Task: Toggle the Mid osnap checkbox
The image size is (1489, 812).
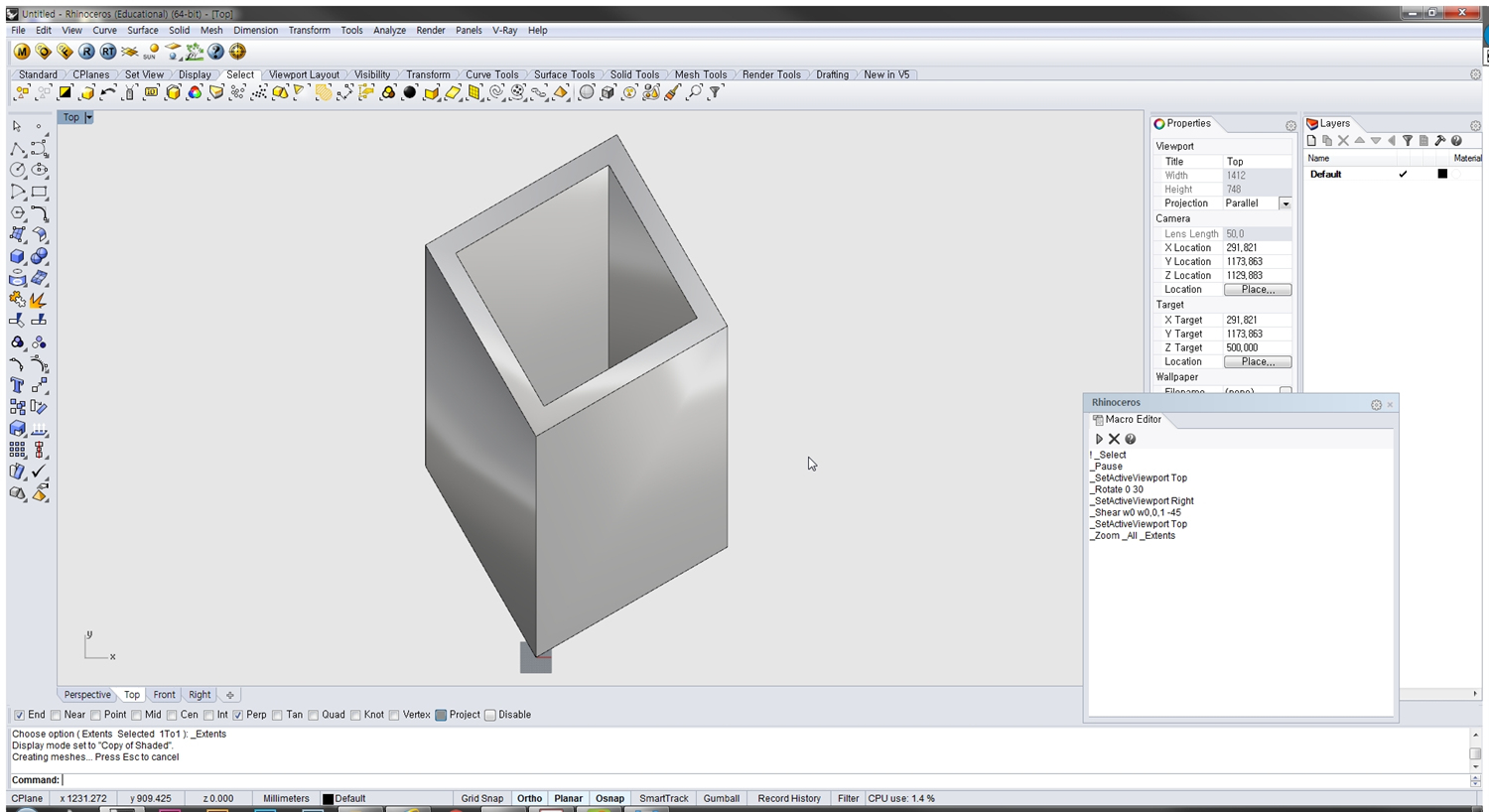Action: tap(136, 715)
